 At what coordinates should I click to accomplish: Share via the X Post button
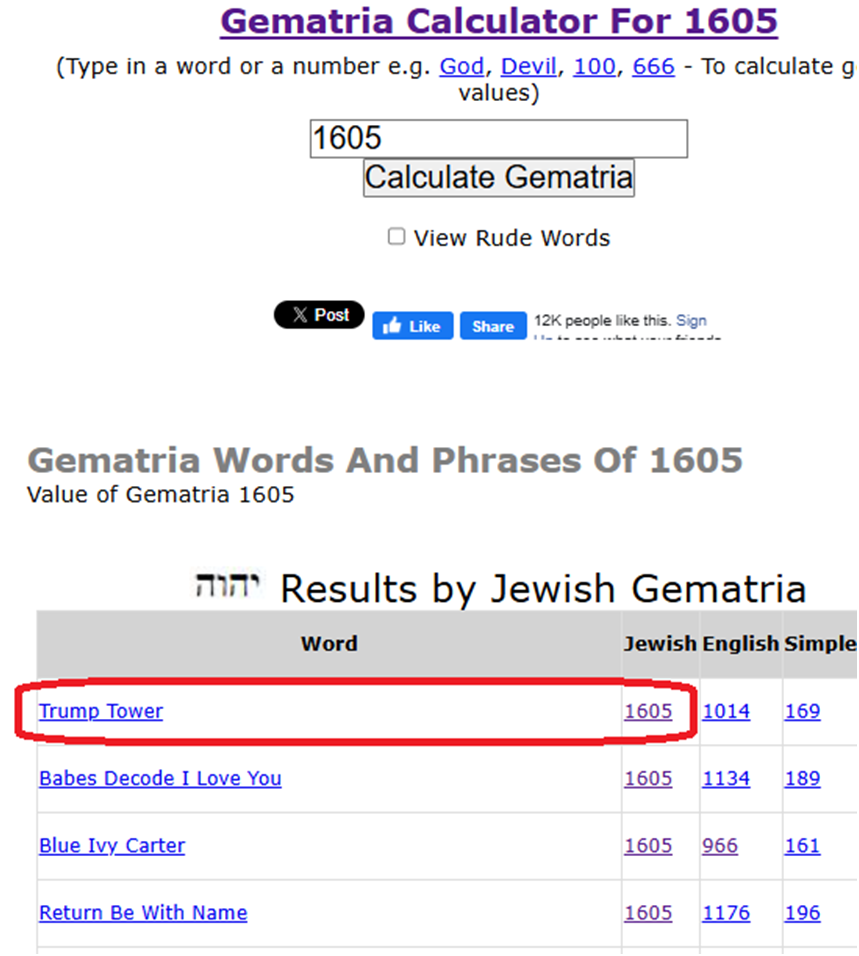(x=319, y=315)
